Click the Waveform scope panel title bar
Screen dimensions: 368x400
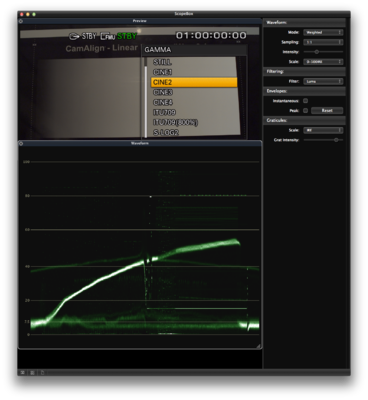[140, 143]
